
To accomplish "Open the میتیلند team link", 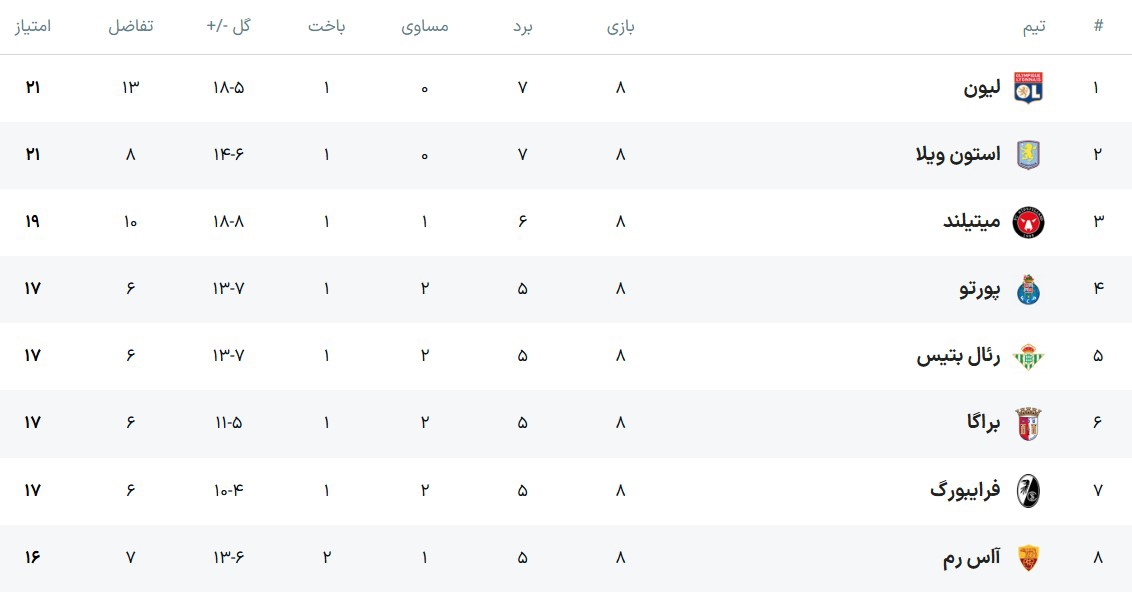I will (971, 222).
